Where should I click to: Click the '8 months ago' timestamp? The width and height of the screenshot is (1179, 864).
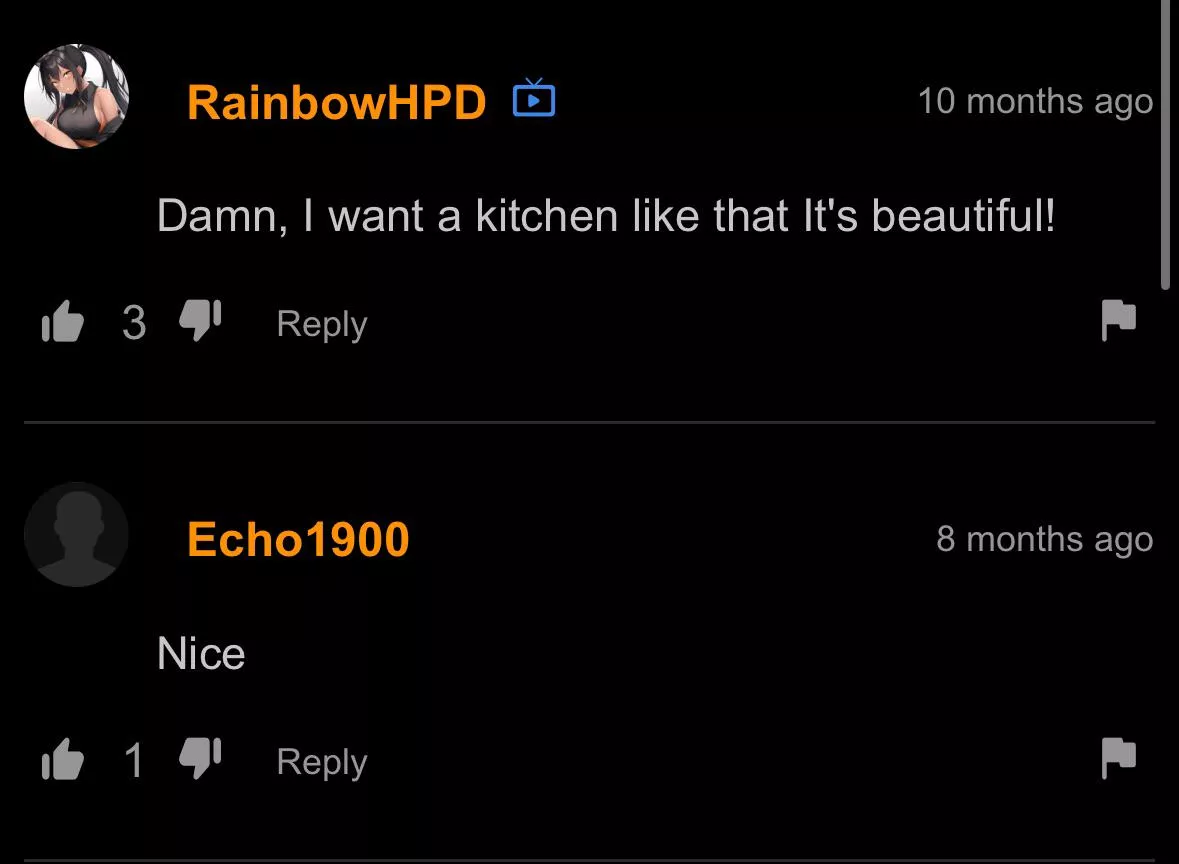click(1044, 538)
